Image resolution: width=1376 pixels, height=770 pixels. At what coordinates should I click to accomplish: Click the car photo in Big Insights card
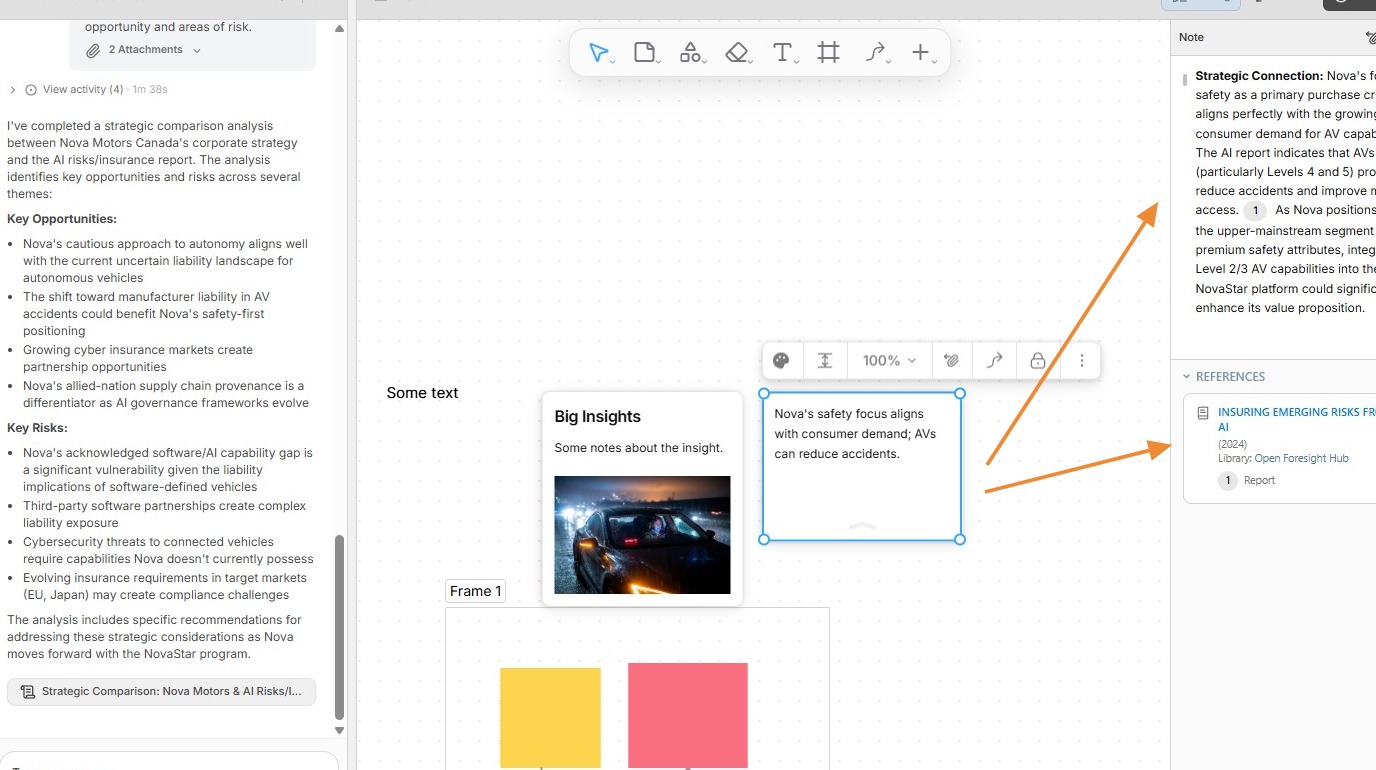(642, 535)
